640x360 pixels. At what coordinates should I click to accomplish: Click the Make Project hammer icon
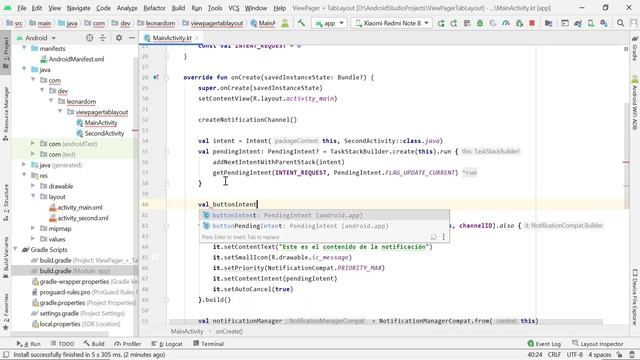tap(301, 23)
